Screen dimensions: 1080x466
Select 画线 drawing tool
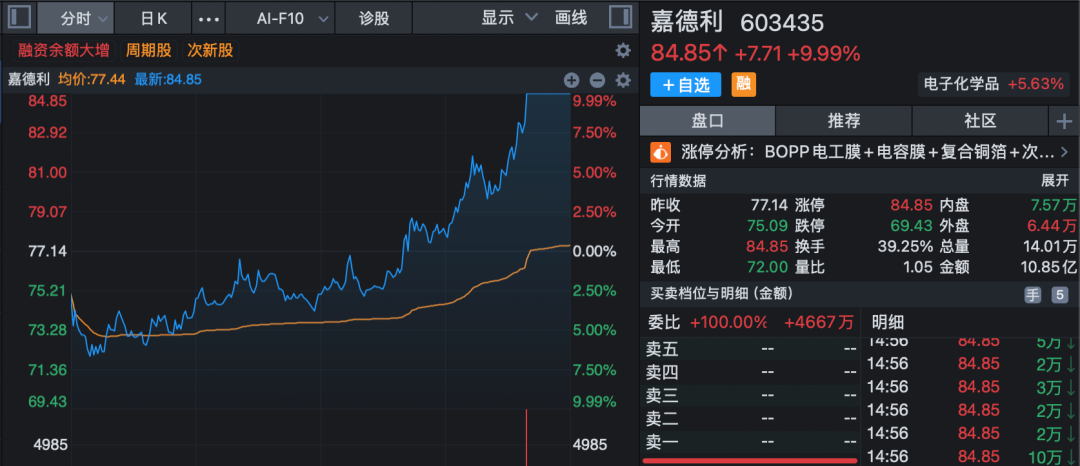[x=571, y=18]
